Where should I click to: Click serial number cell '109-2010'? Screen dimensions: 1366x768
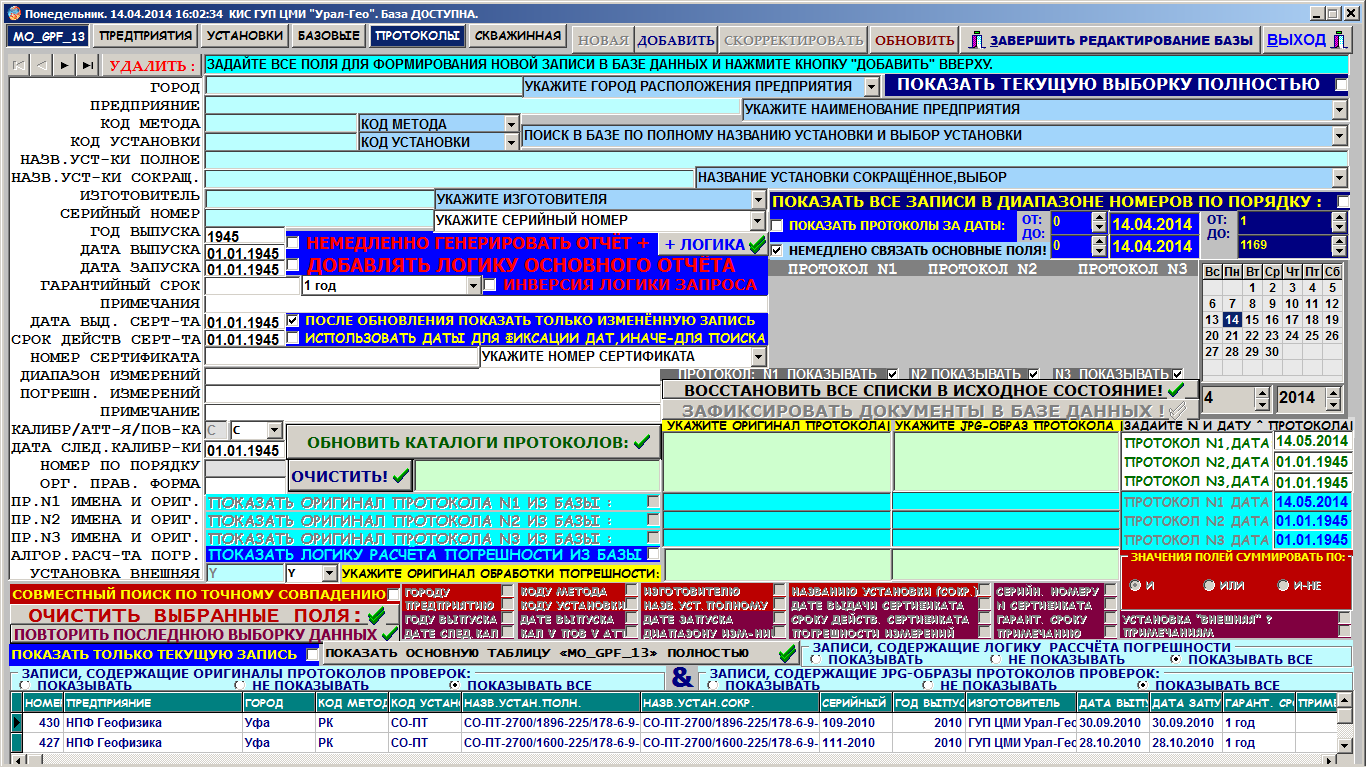tap(856, 722)
